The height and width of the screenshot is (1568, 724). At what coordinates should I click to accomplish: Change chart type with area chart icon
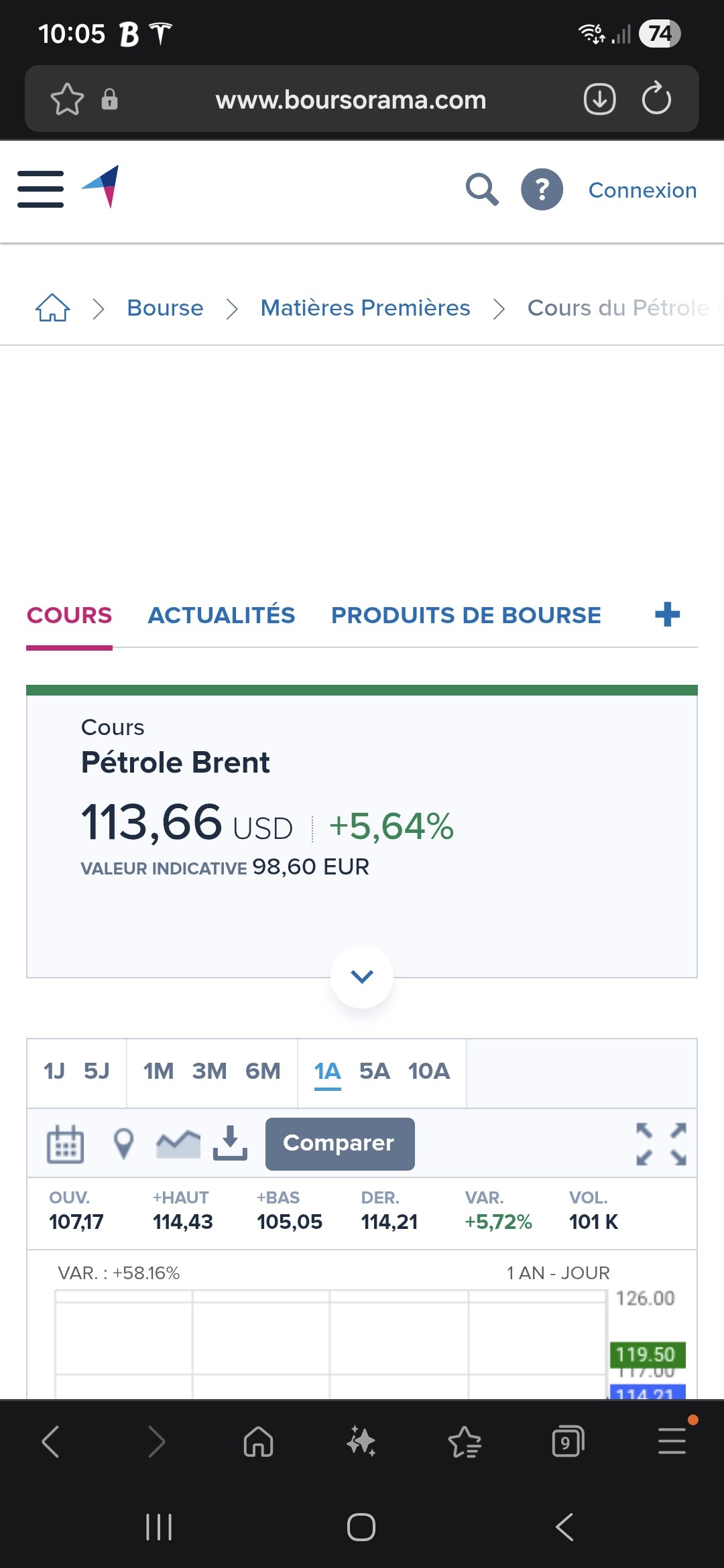pos(178,1143)
